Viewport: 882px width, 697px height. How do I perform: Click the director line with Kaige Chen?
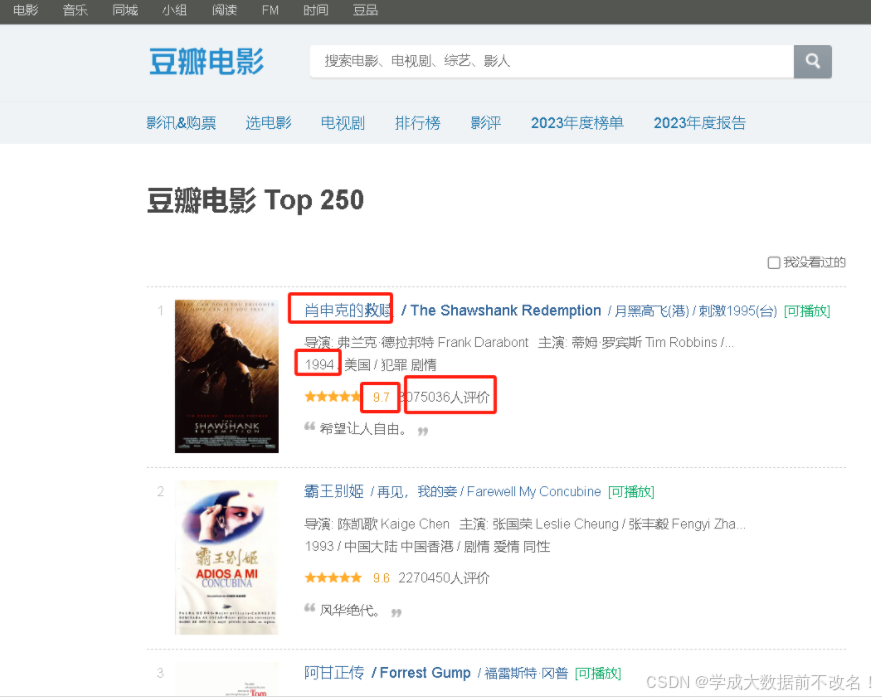pyautogui.click(x=525, y=524)
